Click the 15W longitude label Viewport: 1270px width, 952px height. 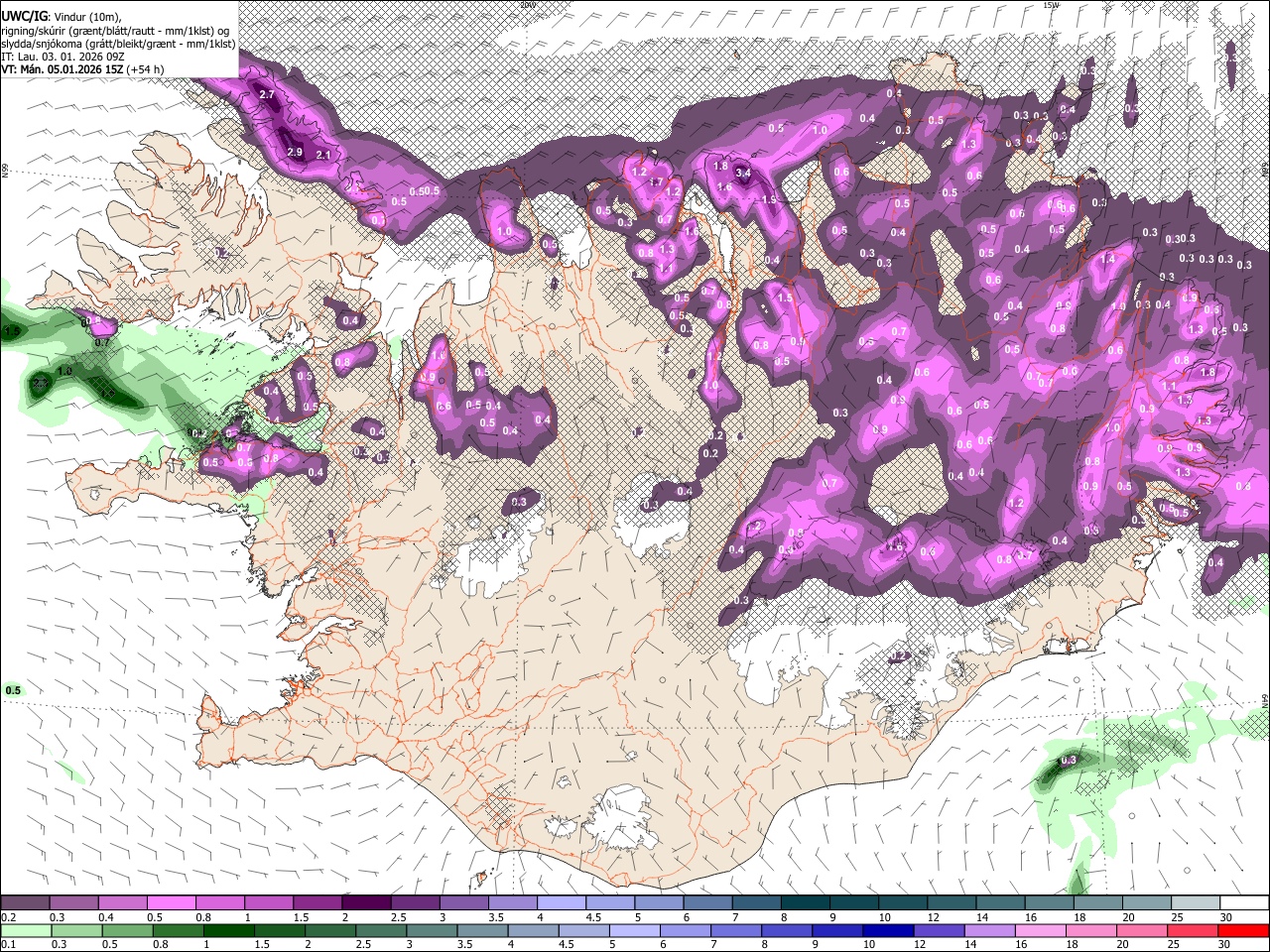pos(1051,5)
